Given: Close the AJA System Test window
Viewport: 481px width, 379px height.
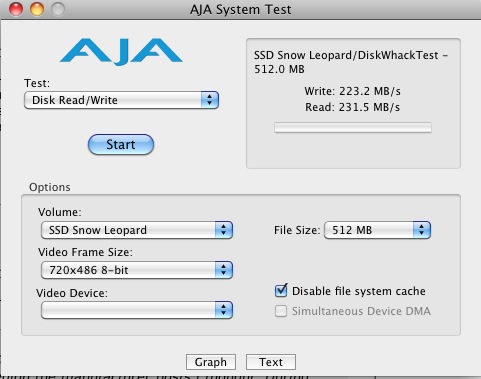Looking at the screenshot, I should [16, 9].
